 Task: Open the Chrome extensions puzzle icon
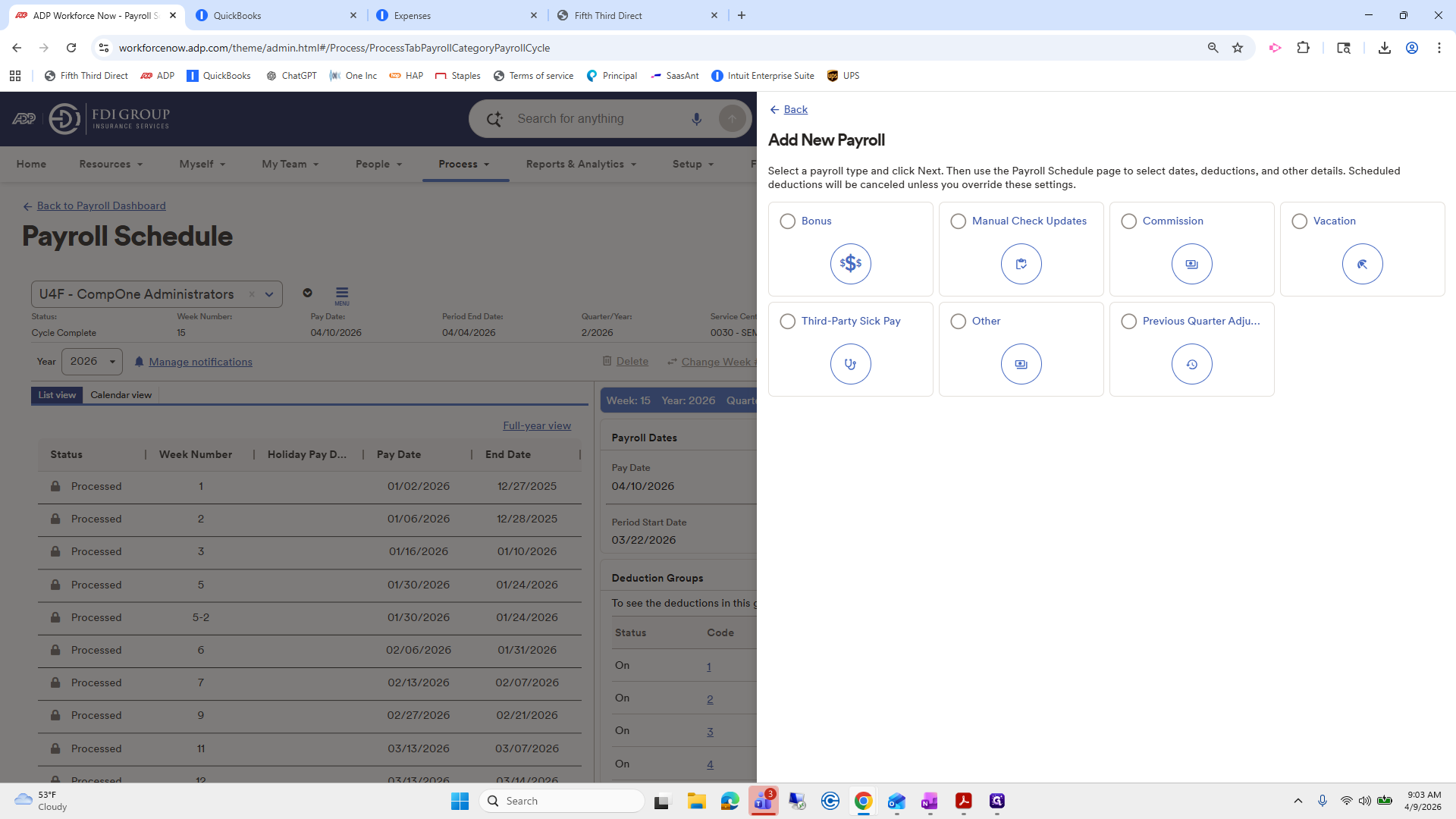1303,48
